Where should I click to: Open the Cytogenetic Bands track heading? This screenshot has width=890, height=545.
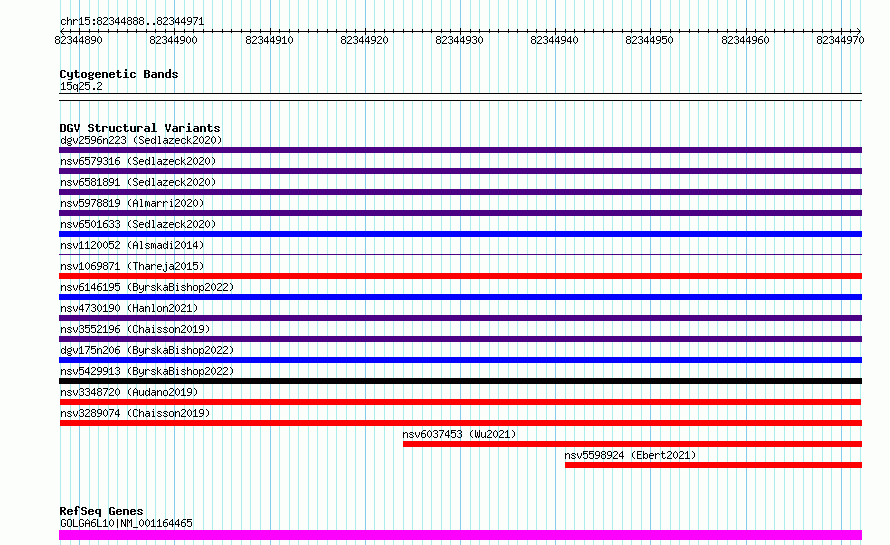click(x=119, y=74)
